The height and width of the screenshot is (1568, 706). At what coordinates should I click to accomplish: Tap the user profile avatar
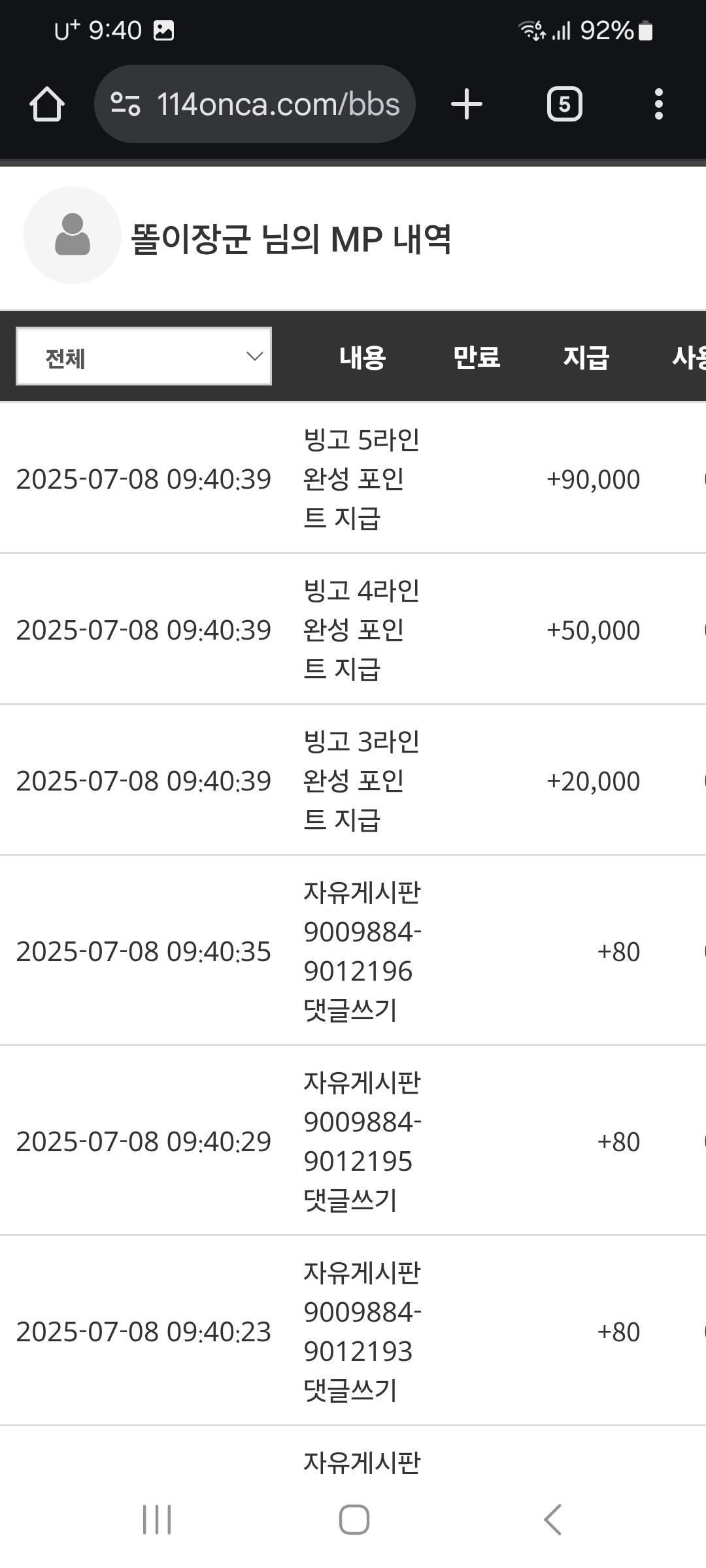[73, 235]
